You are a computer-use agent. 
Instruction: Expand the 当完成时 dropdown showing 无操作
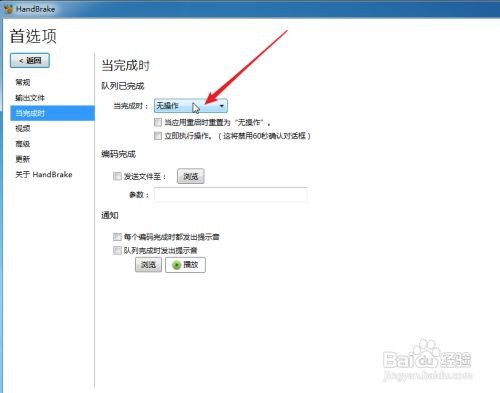tap(191, 106)
